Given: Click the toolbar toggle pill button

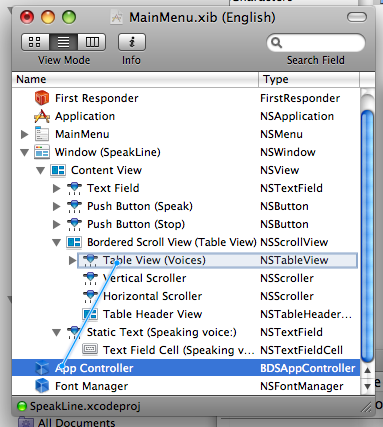Looking at the screenshot, I should click(x=357, y=17).
